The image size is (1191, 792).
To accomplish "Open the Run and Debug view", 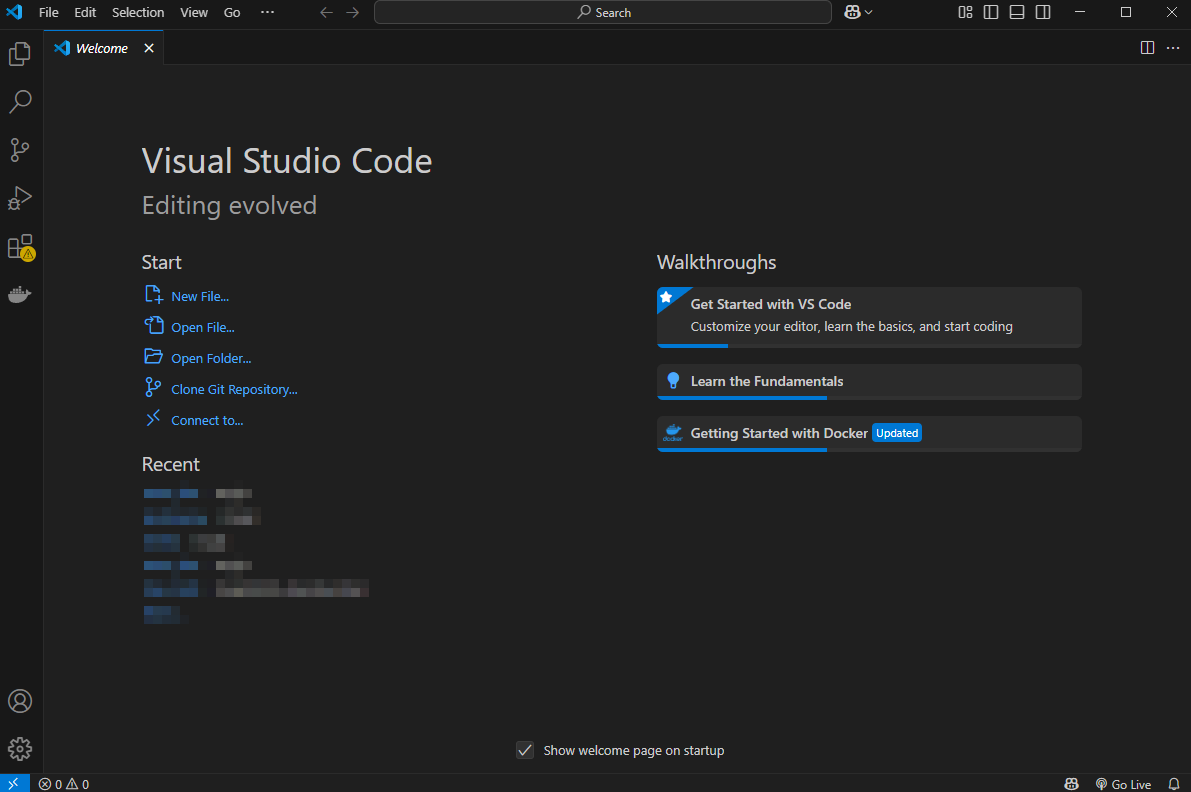I will pyautogui.click(x=20, y=198).
